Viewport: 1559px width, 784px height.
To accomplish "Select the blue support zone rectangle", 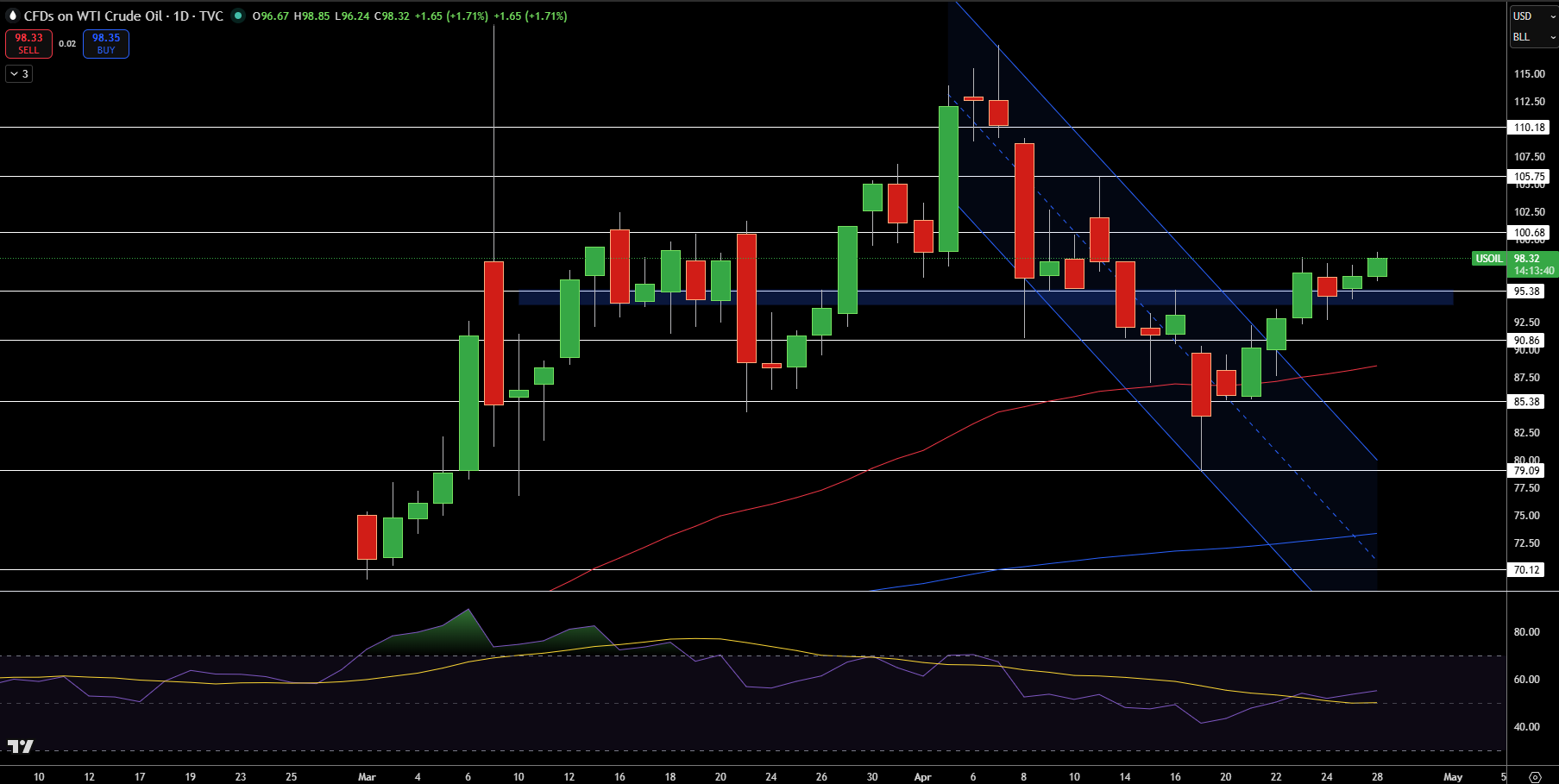I will click(985, 298).
